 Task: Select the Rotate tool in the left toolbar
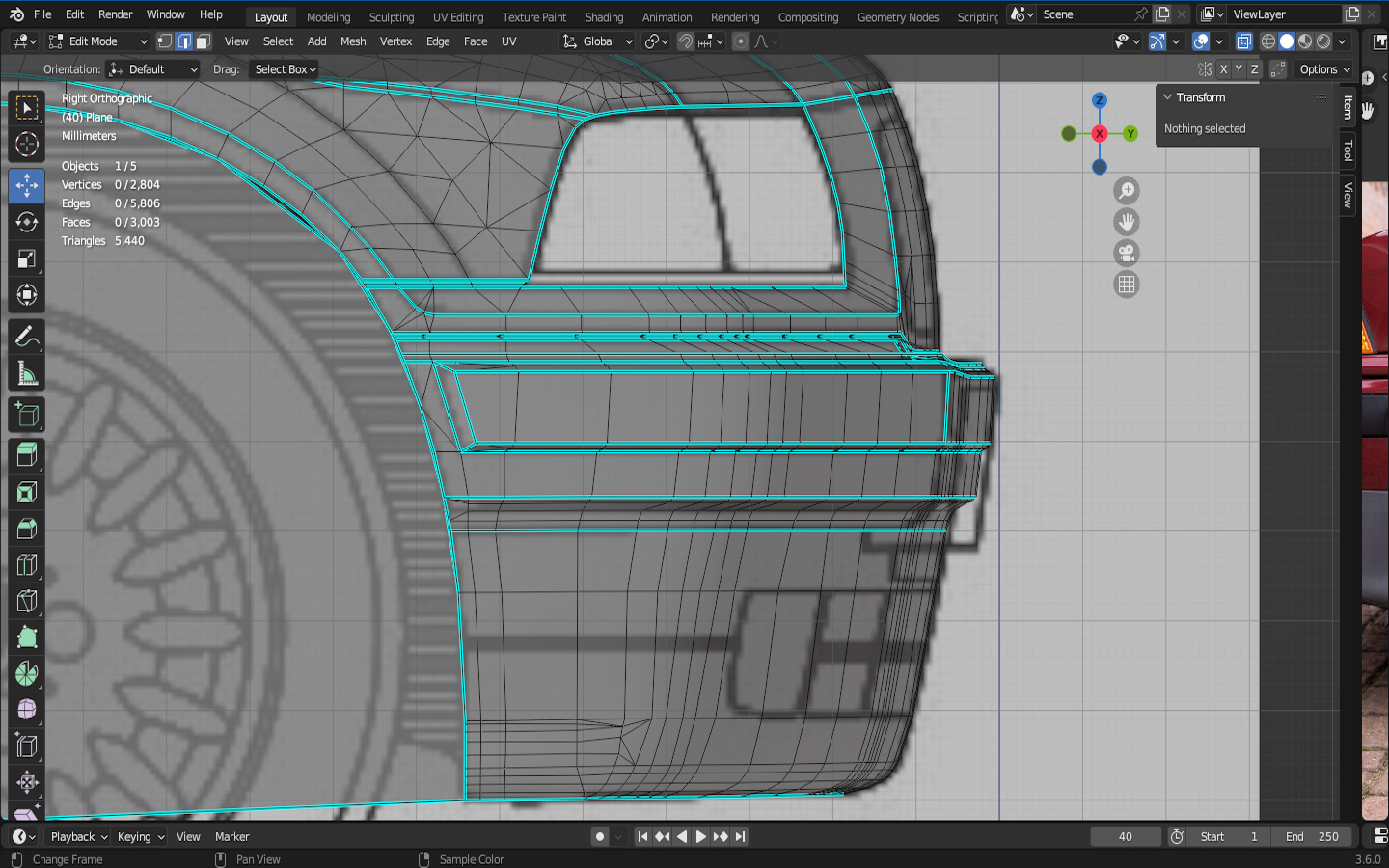(26, 222)
